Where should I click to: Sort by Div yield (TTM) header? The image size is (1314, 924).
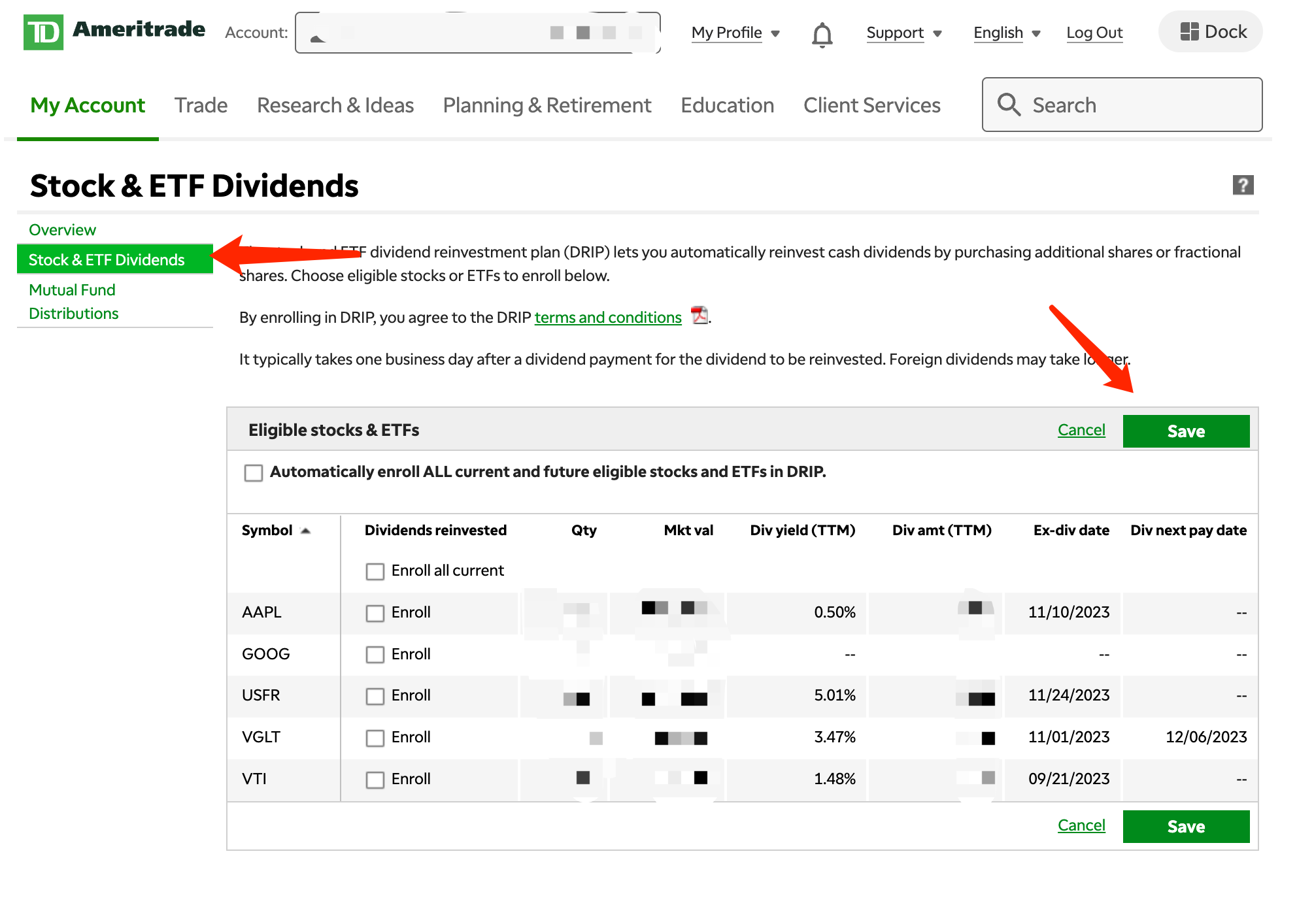click(x=803, y=531)
